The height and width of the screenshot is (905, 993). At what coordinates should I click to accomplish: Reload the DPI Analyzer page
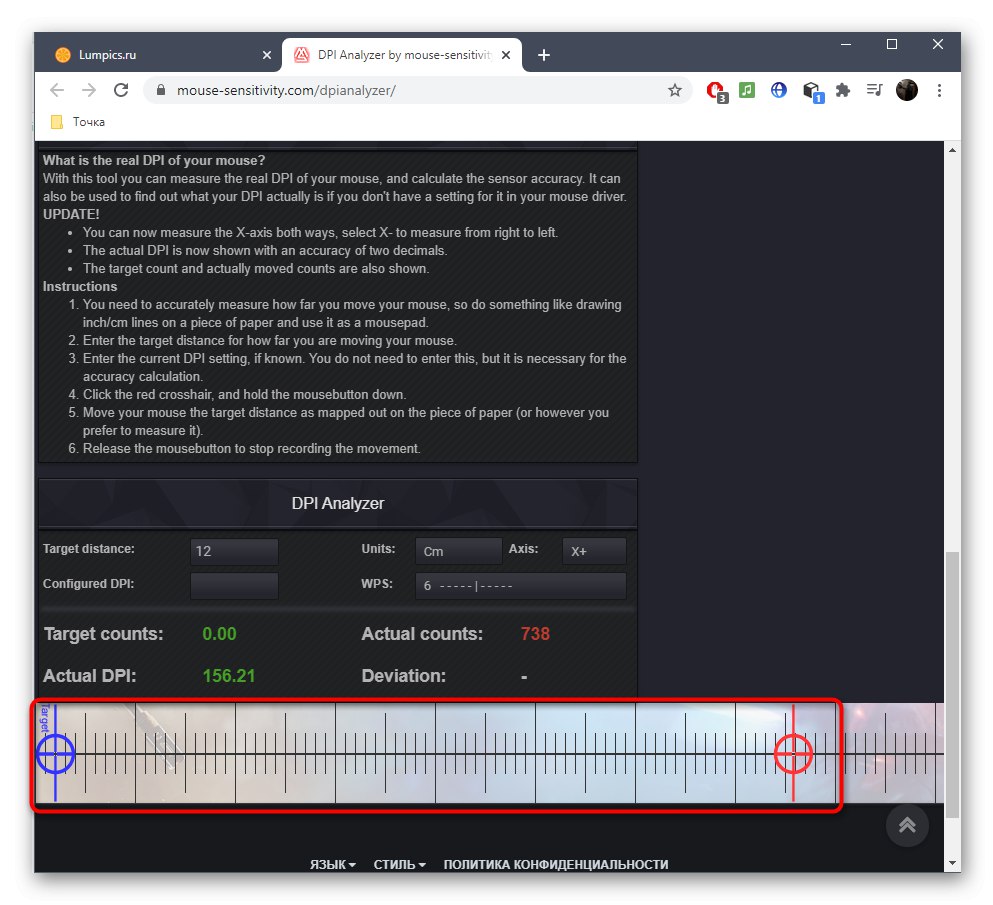click(121, 90)
